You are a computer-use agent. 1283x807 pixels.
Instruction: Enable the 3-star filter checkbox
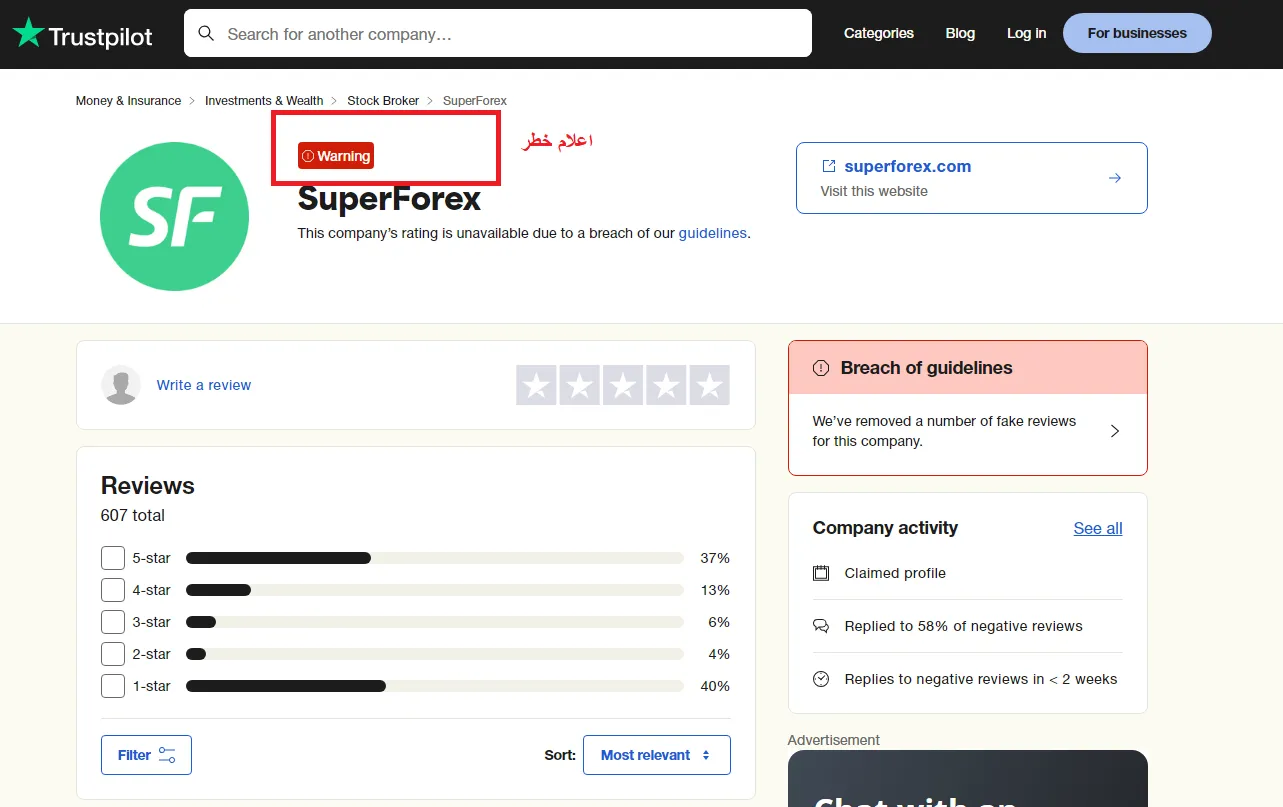pyautogui.click(x=113, y=622)
